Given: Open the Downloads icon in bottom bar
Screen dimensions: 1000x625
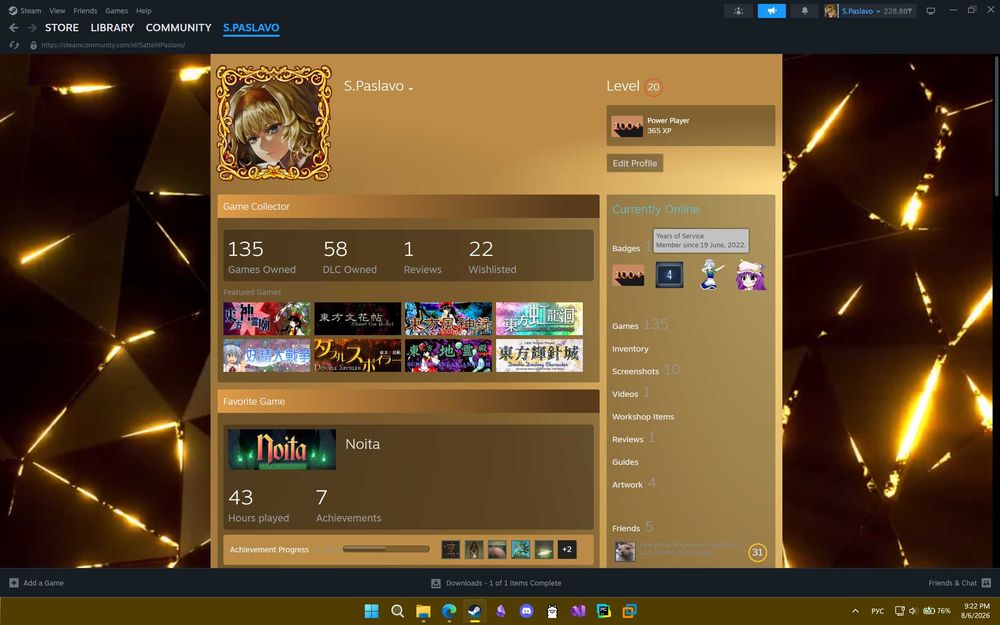Looking at the screenshot, I should click(436, 583).
